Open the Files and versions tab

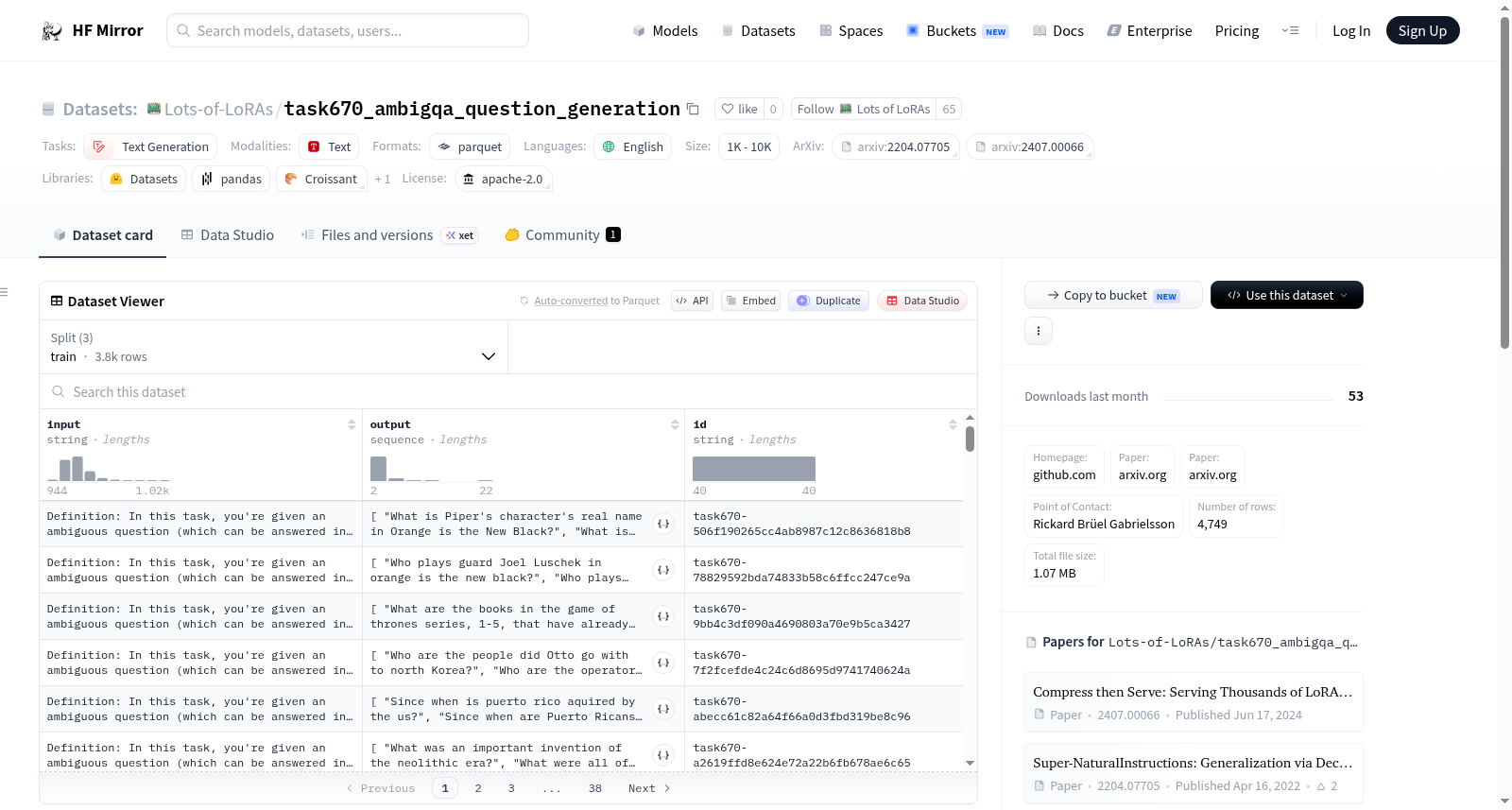click(x=389, y=235)
